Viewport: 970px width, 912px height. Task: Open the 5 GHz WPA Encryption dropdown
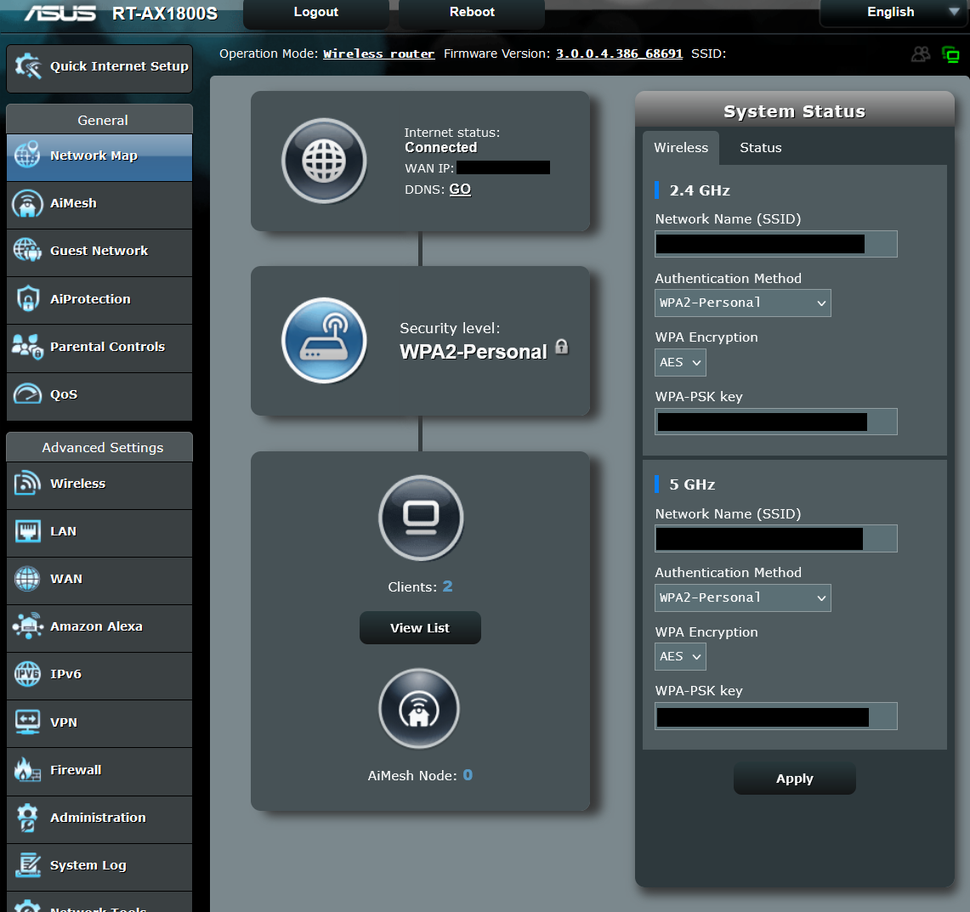tap(680, 657)
